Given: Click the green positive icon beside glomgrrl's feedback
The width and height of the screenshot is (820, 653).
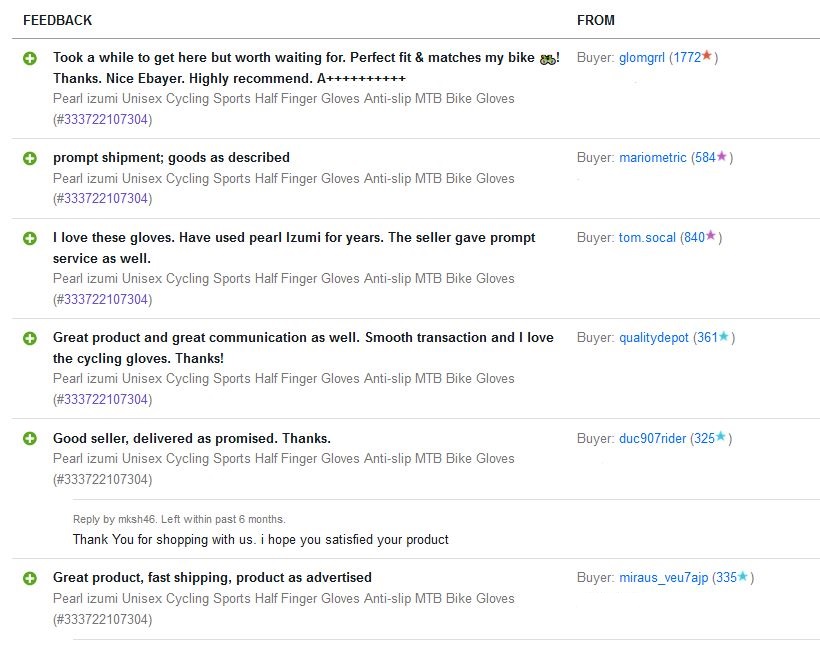Looking at the screenshot, I should [30, 58].
